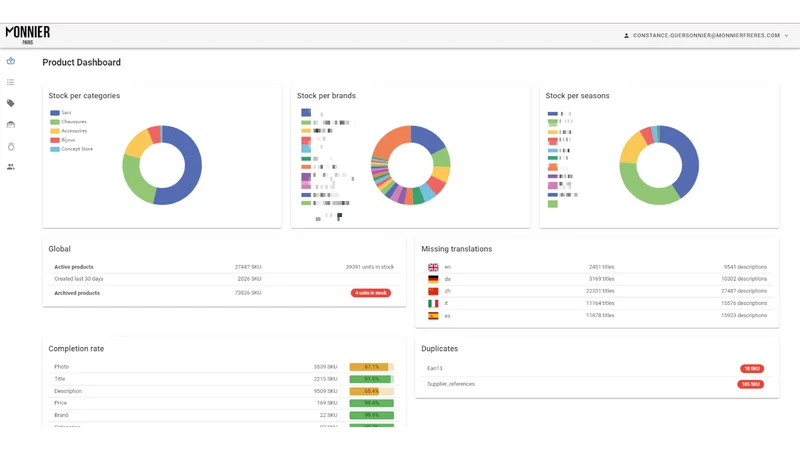Toggle the Sacs legend entry
This screenshot has height=450, width=800.
(x=61, y=113)
